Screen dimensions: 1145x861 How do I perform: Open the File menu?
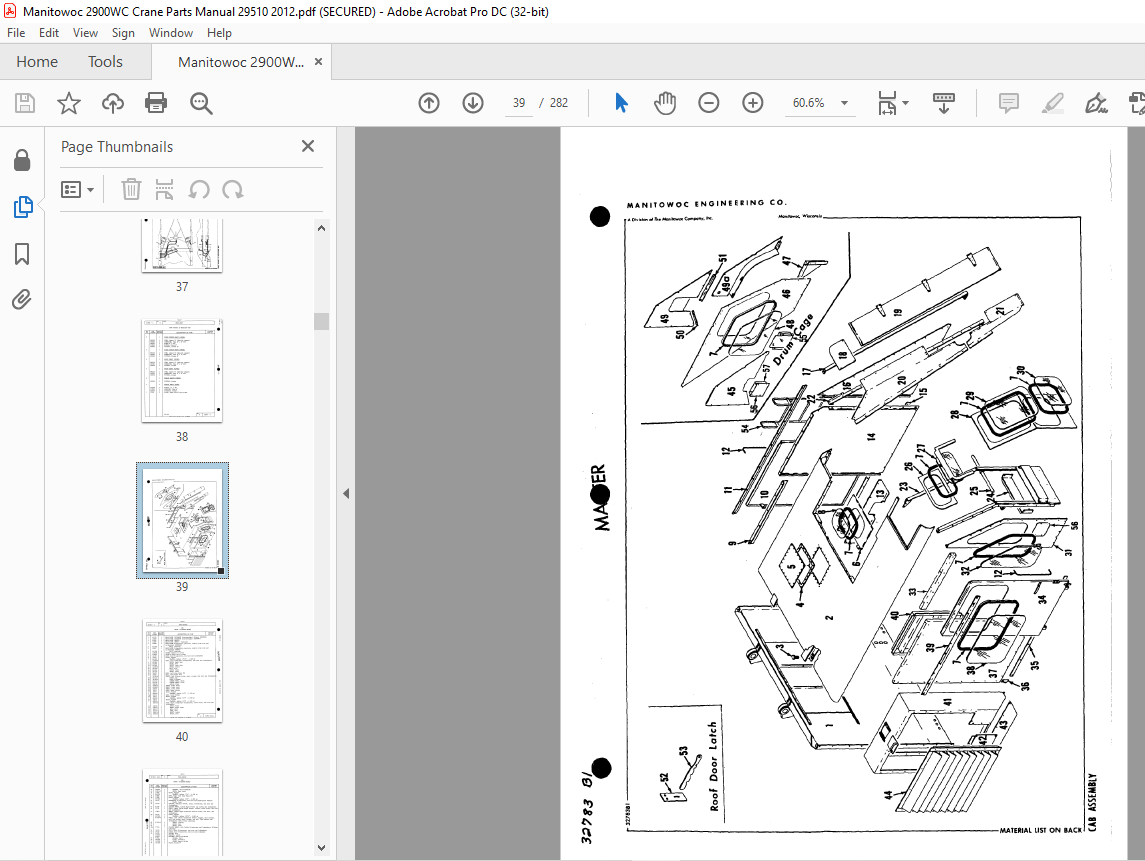(16, 33)
